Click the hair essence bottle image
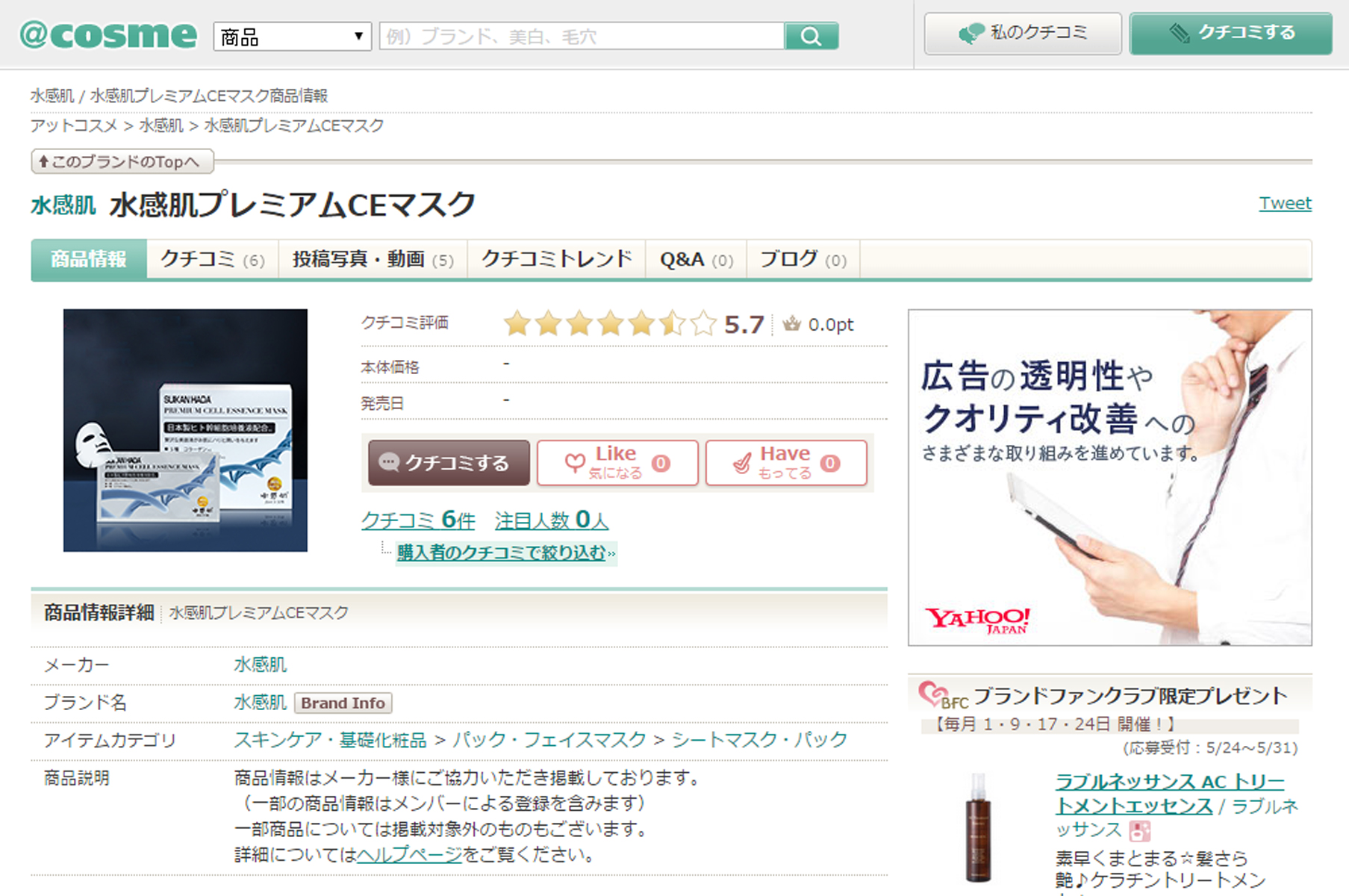This screenshot has width=1349, height=896. [978, 827]
